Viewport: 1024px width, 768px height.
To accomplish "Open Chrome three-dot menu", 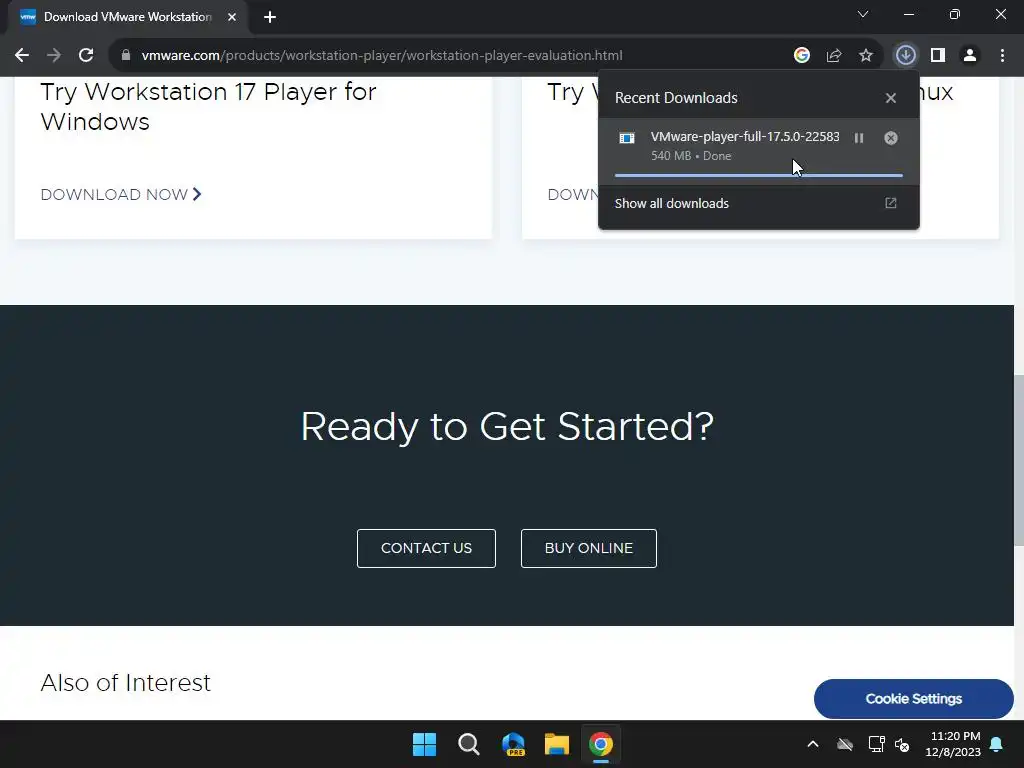I will point(1002,56).
